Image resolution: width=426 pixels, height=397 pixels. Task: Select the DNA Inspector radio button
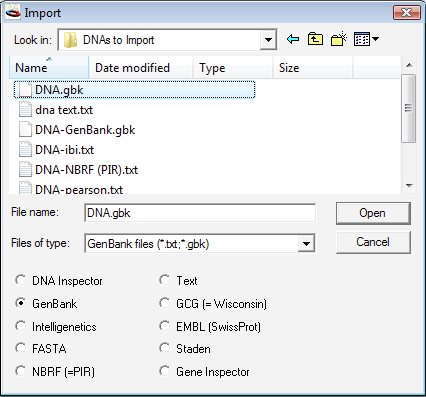(x=20, y=280)
